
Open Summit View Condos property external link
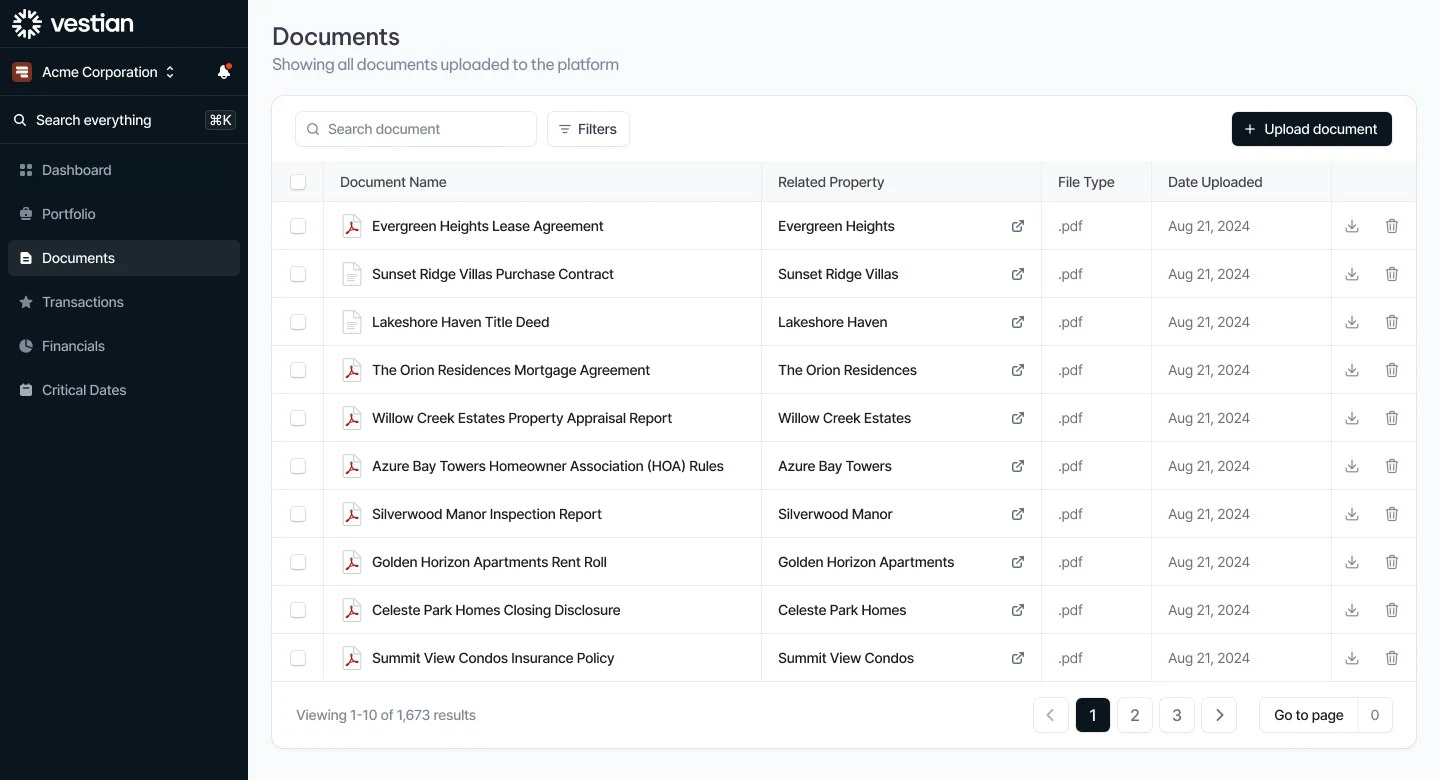point(1018,658)
